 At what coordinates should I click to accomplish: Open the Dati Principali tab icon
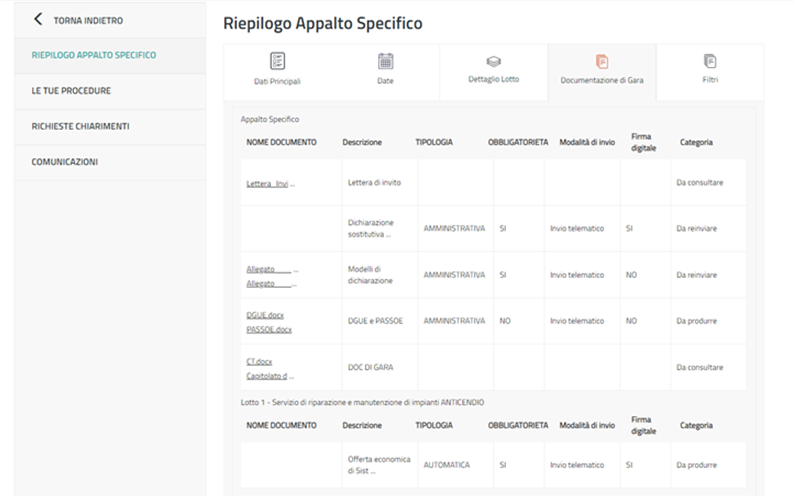click(277, 61)
